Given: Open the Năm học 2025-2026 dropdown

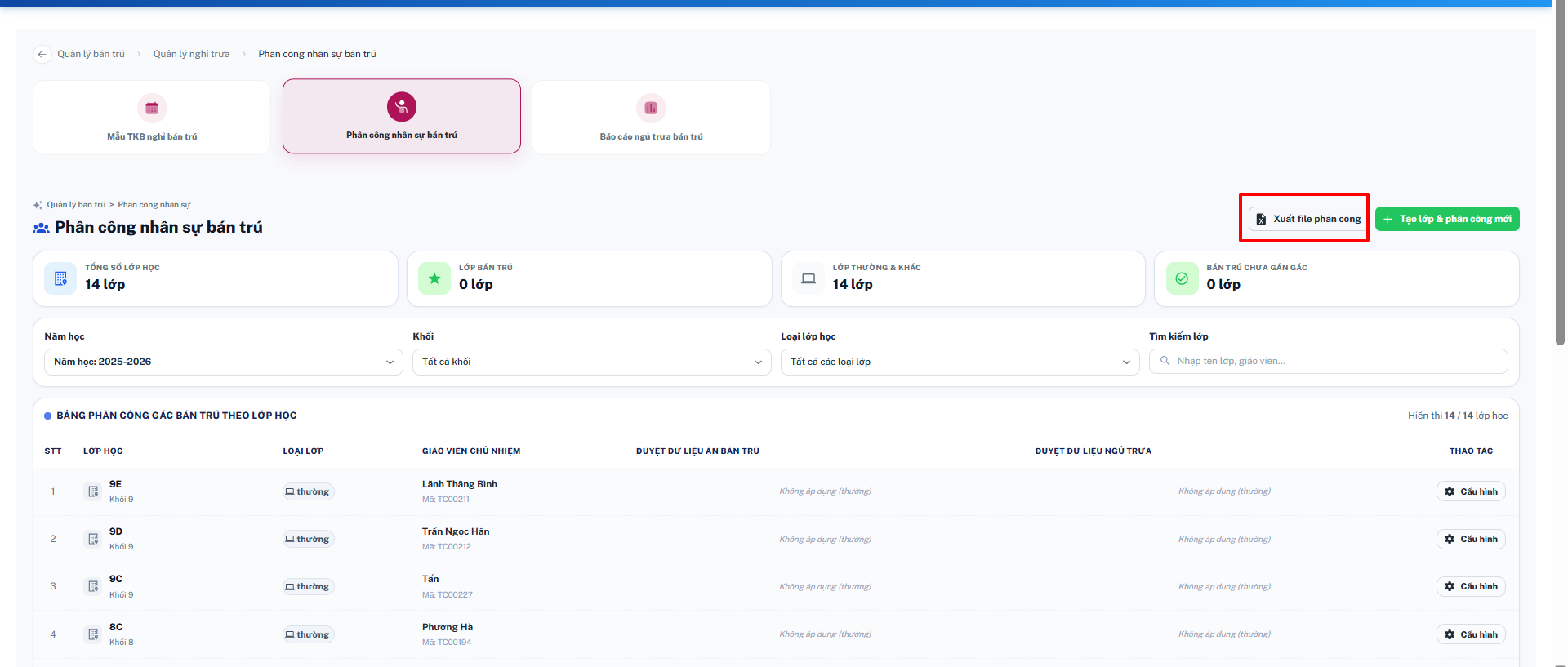Looking at the screenshot, I should [224, 362].
